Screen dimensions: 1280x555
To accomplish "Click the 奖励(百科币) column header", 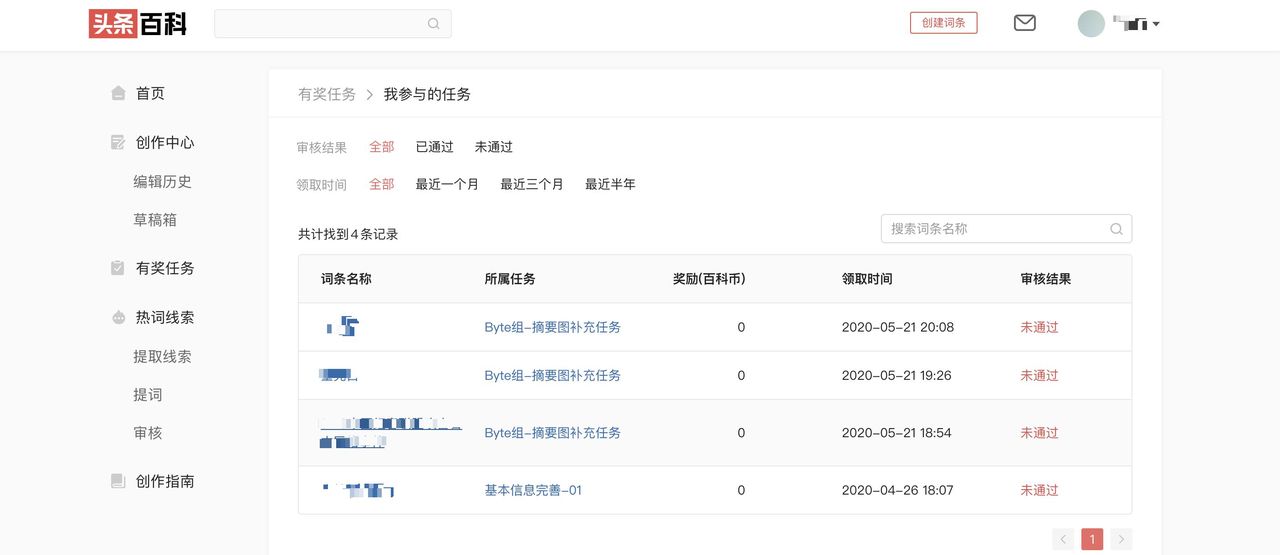I will coord(709,279).
